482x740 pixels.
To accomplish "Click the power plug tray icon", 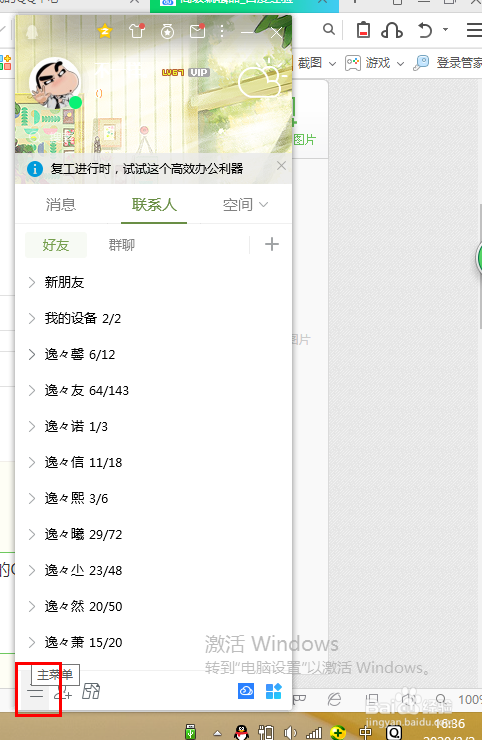I will tap(266, 732).
